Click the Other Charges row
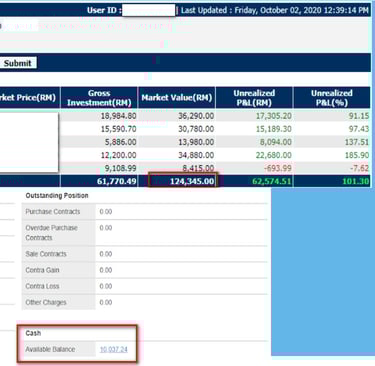The width and height of the screenshot is (375, 366). (145, 302)
